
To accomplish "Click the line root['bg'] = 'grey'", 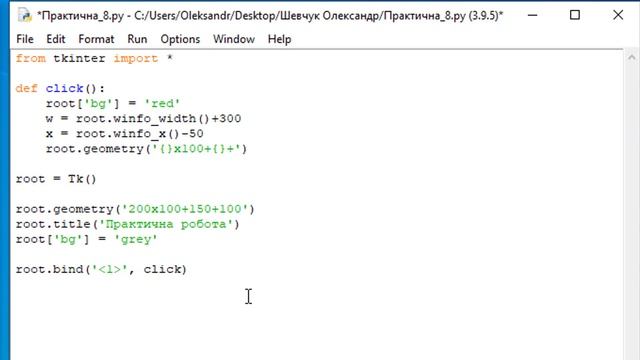I will coord(87,240).
